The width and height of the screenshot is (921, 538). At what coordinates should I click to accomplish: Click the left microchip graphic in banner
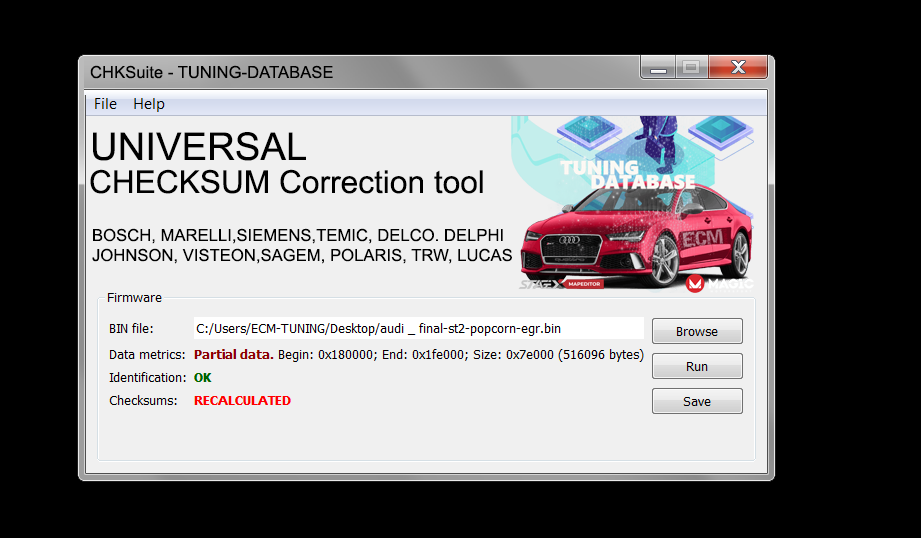coord(589,130)
